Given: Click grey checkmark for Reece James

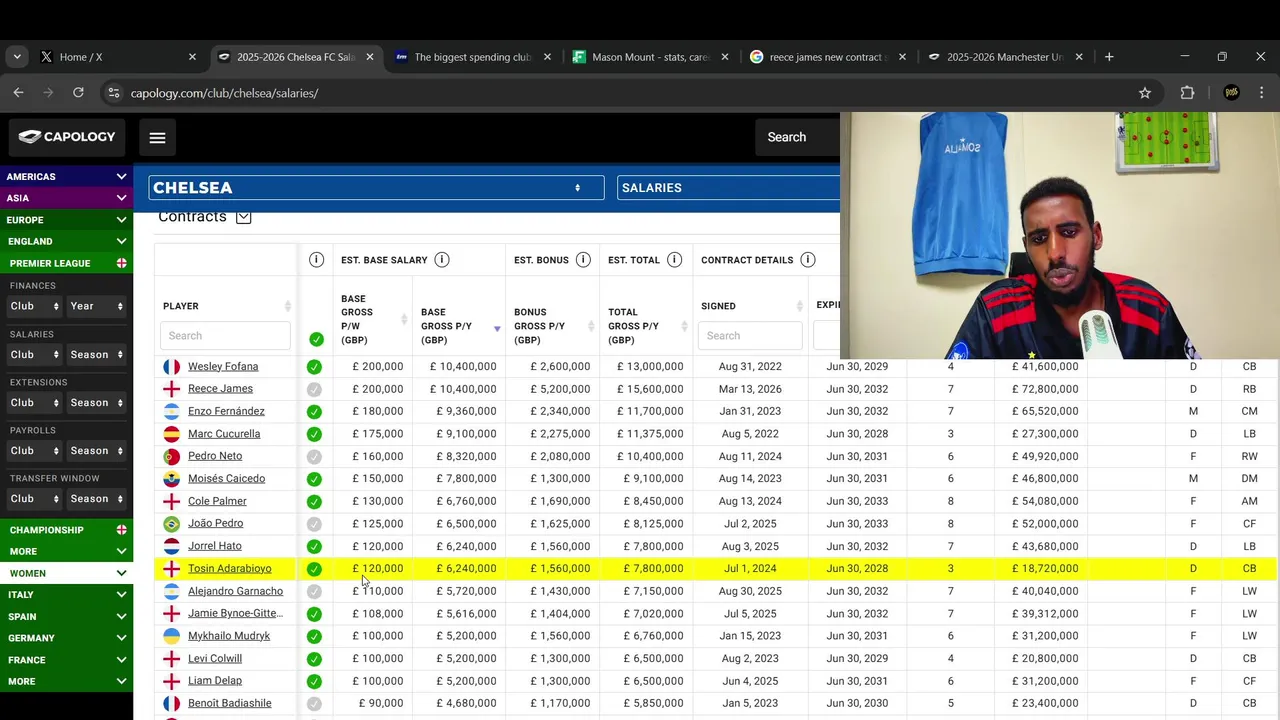Looking at the screenshot, I should pyautogui.click(x=314, y=389).
